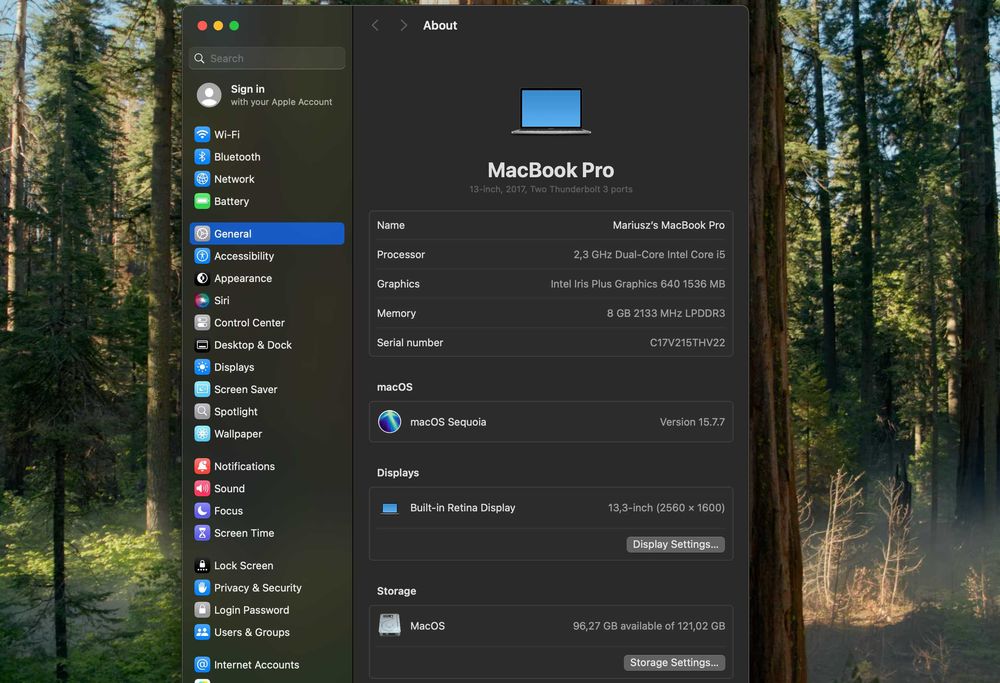Click the green zoom window button
1000x683 pixels.
tap(234, 26)
